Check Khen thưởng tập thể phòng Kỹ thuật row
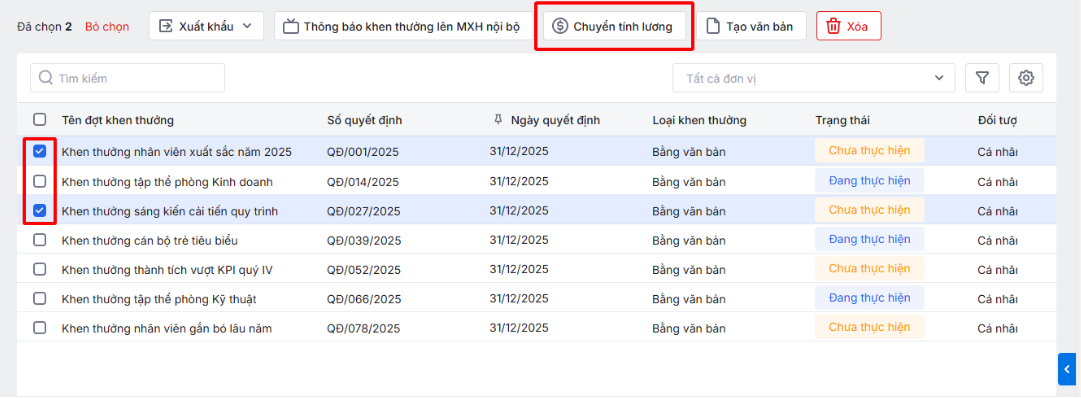This screenshot has width=1081, height=398. pos(40,299)
